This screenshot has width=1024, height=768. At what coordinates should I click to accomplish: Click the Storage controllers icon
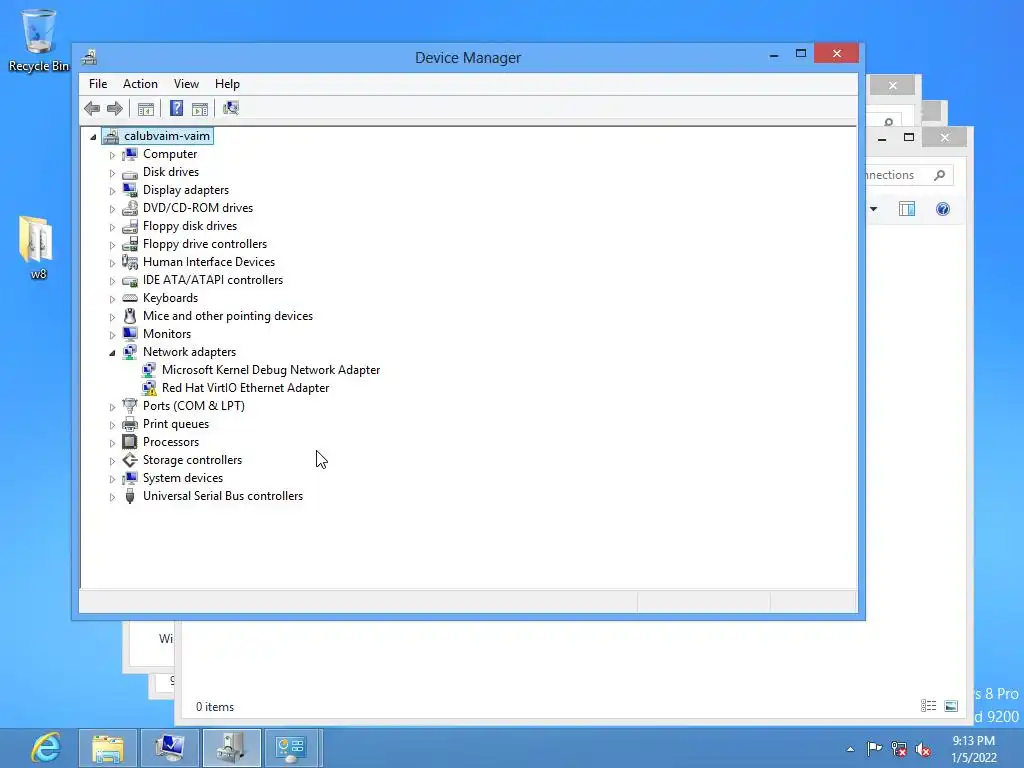pos(130,460)
